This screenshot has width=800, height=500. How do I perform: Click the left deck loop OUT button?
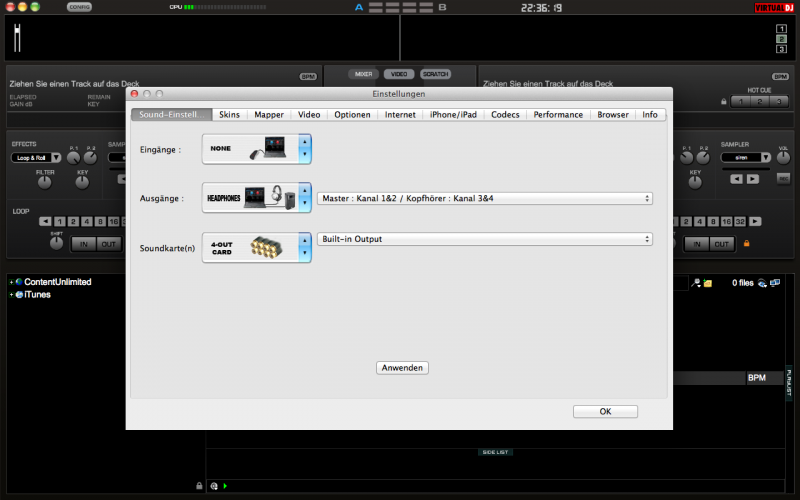[x=107, y=244]
